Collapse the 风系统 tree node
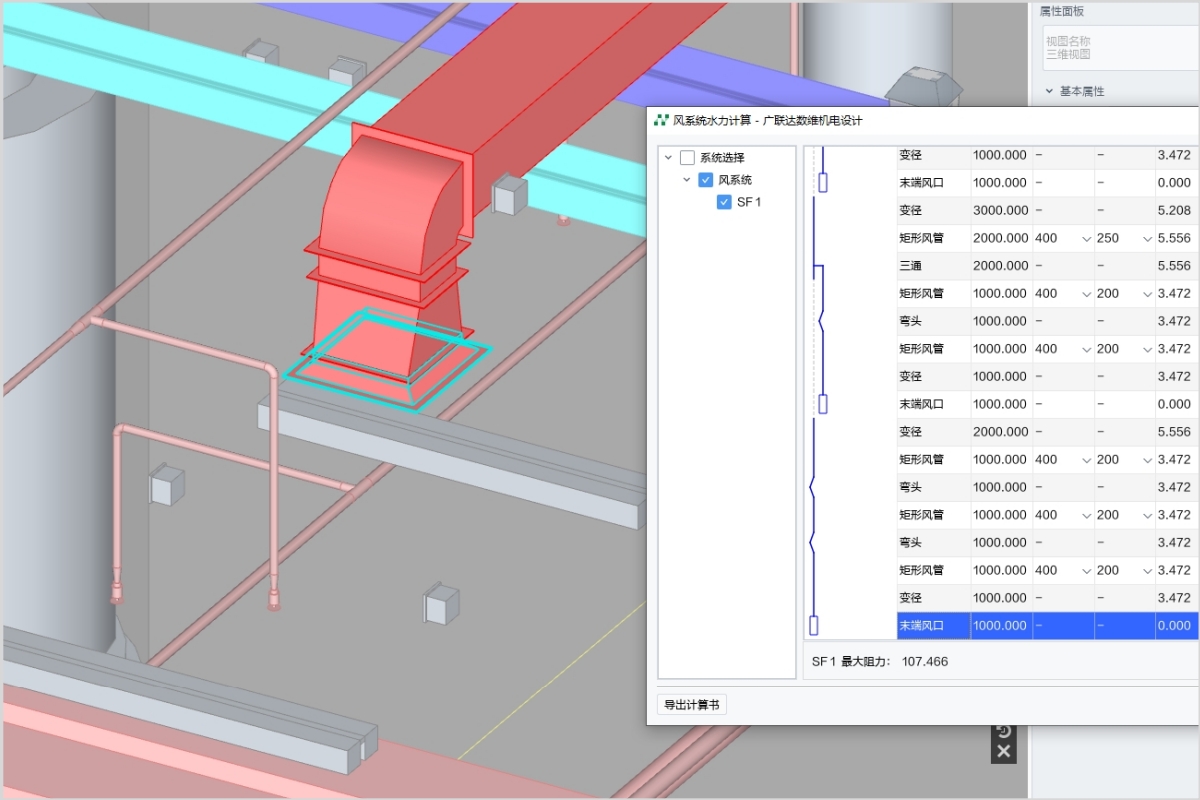The width and height of the screenshot is (1200, 800). click(687, 180)
